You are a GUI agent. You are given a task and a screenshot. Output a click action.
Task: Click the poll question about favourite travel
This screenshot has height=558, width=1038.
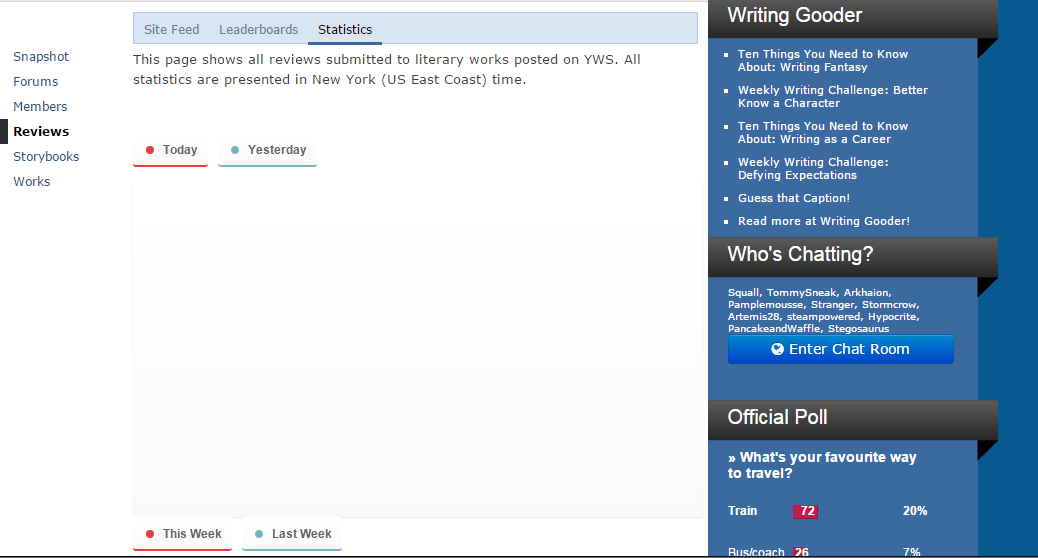click(822, 465)
